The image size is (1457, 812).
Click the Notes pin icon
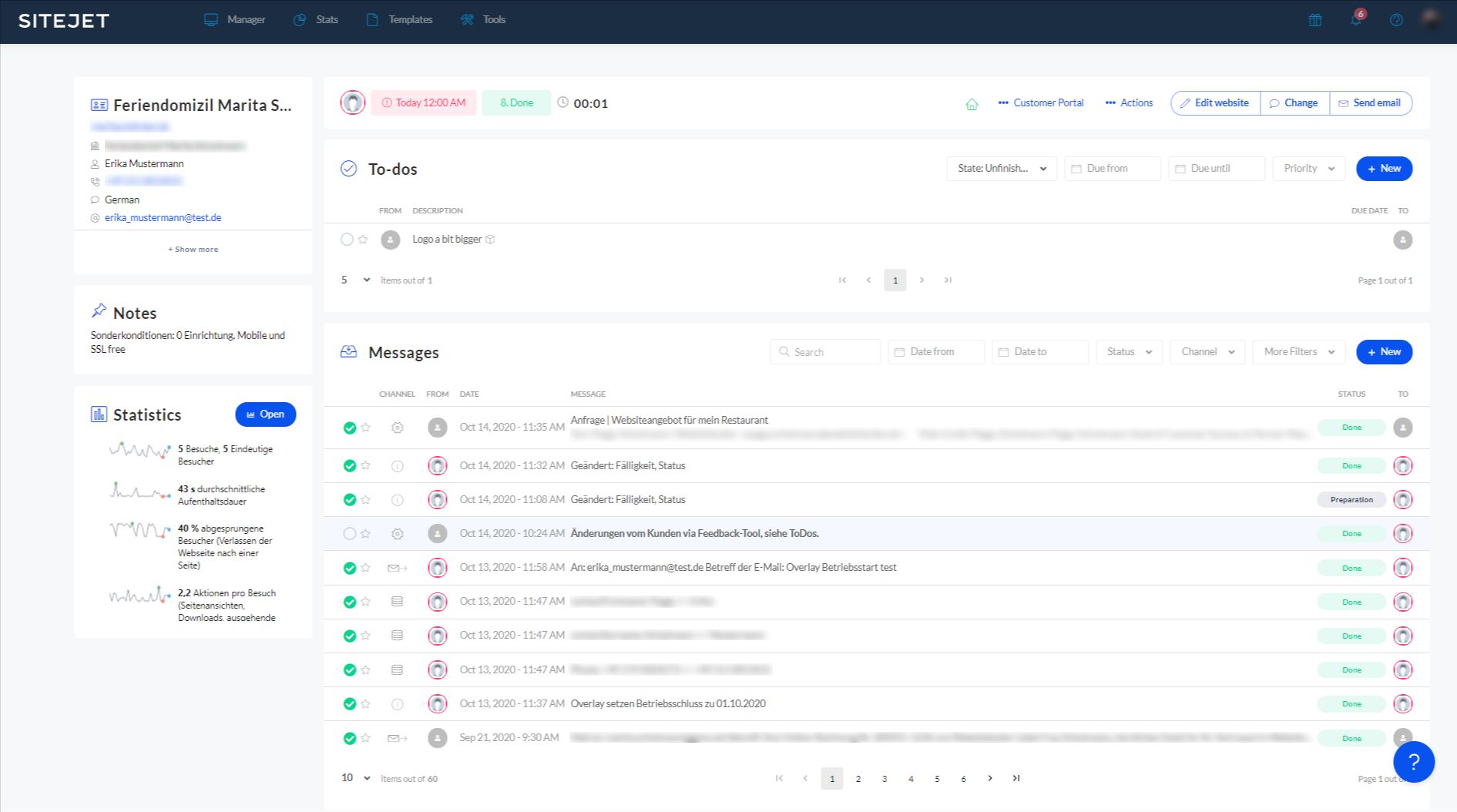(x=99, y=311)
